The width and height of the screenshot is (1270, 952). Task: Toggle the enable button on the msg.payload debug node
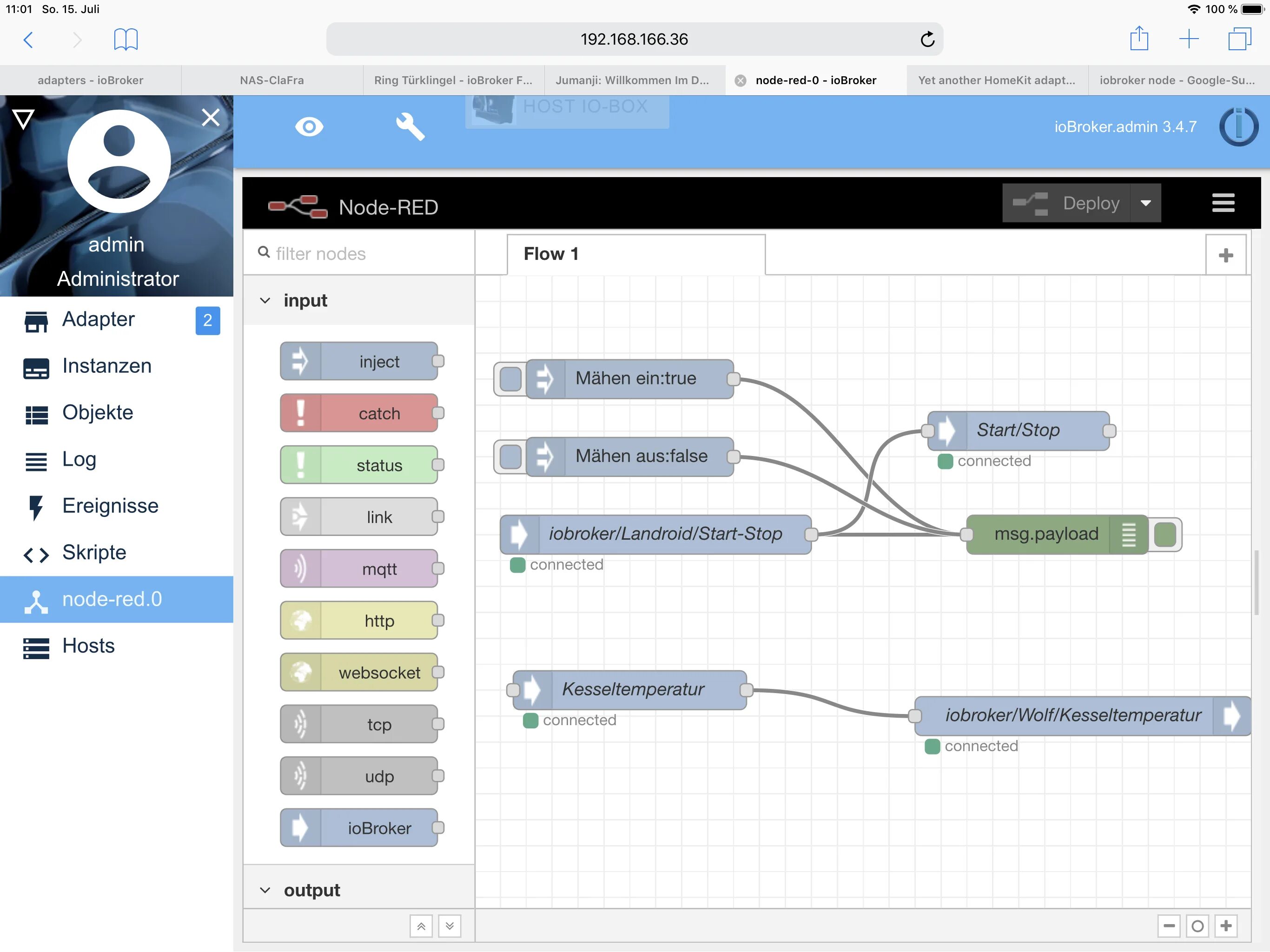coord(1165,534)
